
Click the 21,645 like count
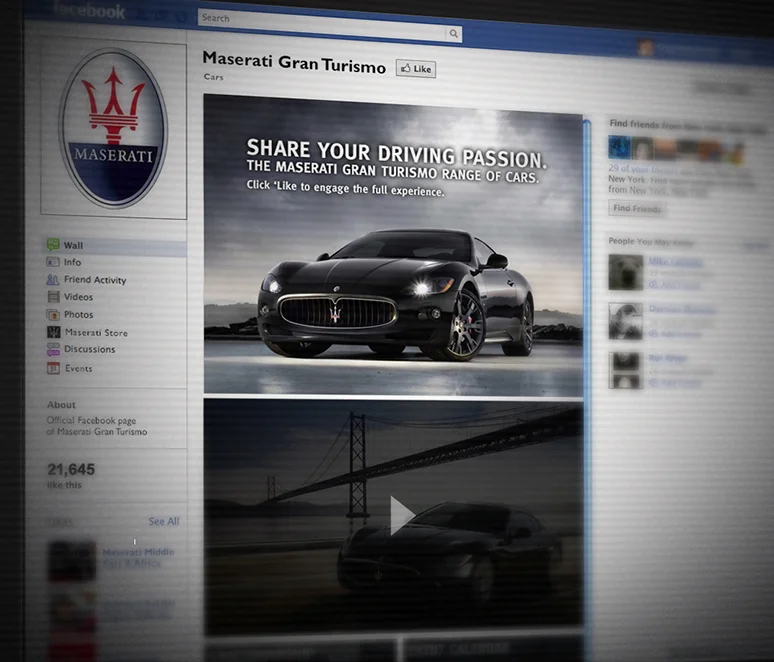click(x=71, y=469)
